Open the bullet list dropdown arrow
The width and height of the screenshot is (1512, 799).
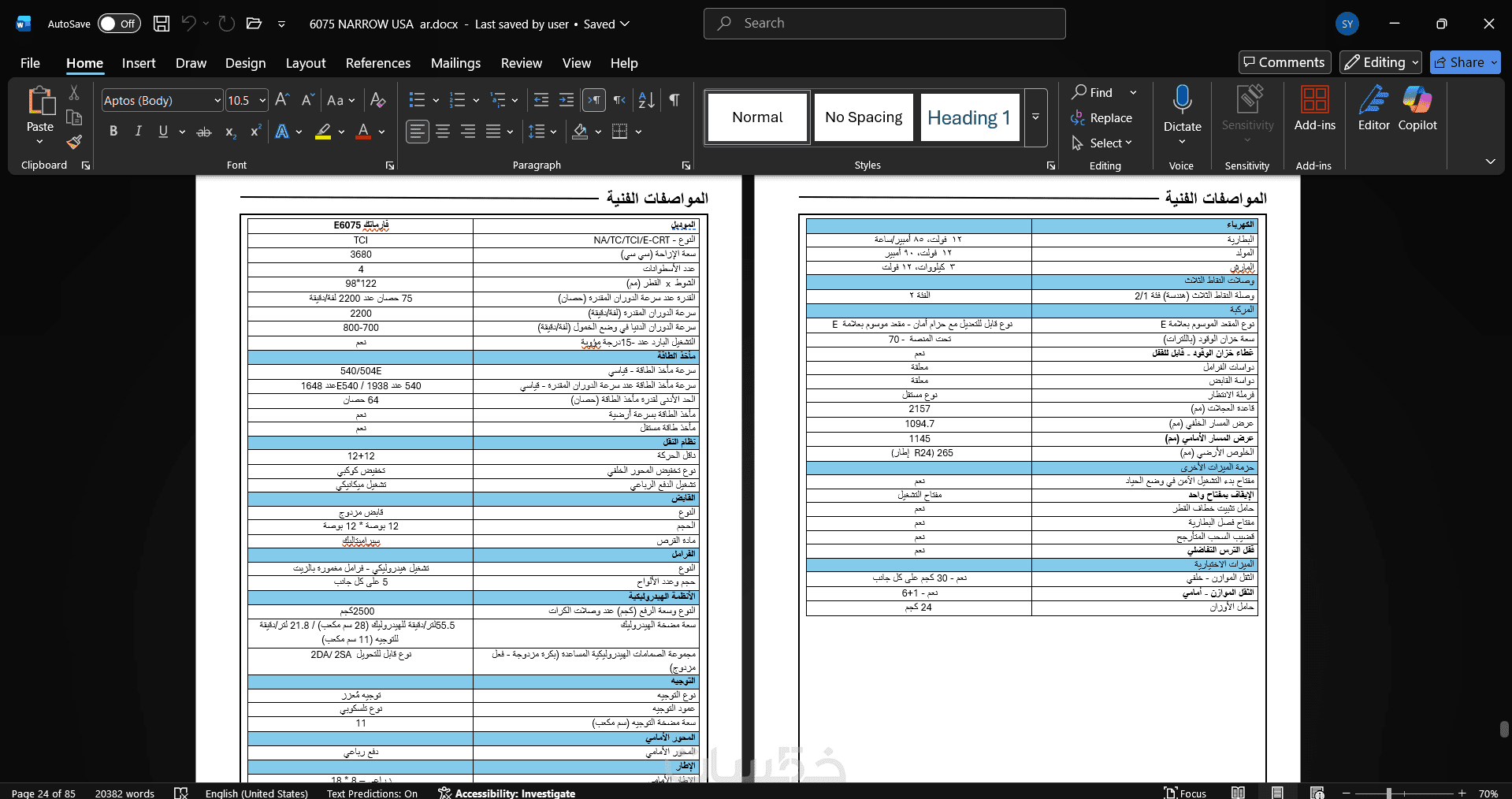click(x=436, y=101)
